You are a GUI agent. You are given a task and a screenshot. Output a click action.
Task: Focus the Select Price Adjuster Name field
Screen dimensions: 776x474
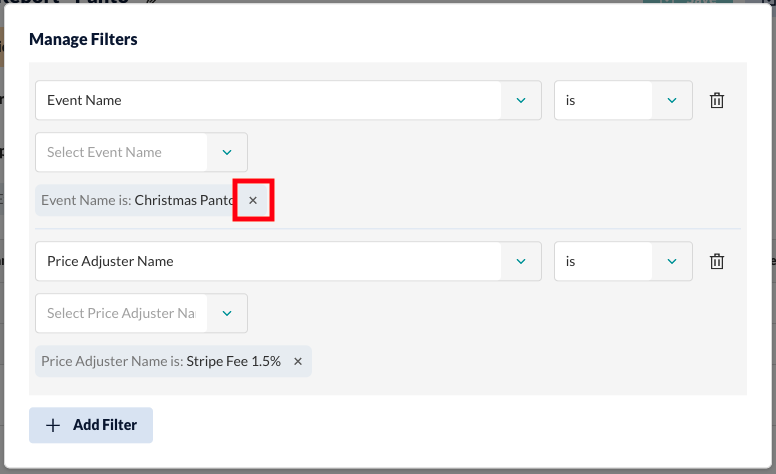coord(121,313)
